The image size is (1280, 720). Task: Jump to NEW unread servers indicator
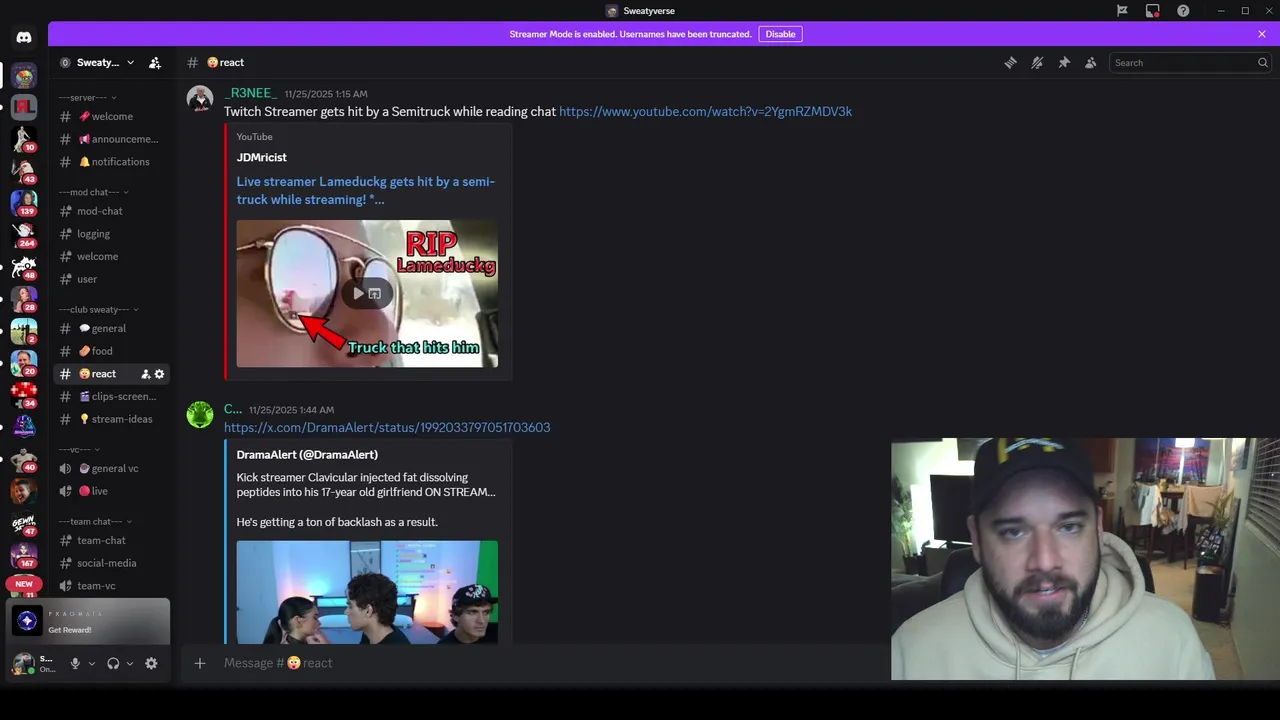point(24,583)
